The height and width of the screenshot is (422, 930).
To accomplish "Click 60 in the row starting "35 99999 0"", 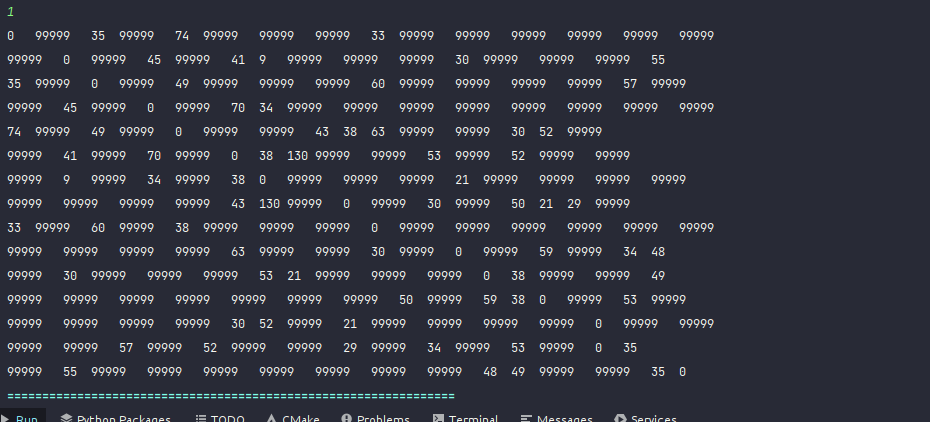I will 378,84.
